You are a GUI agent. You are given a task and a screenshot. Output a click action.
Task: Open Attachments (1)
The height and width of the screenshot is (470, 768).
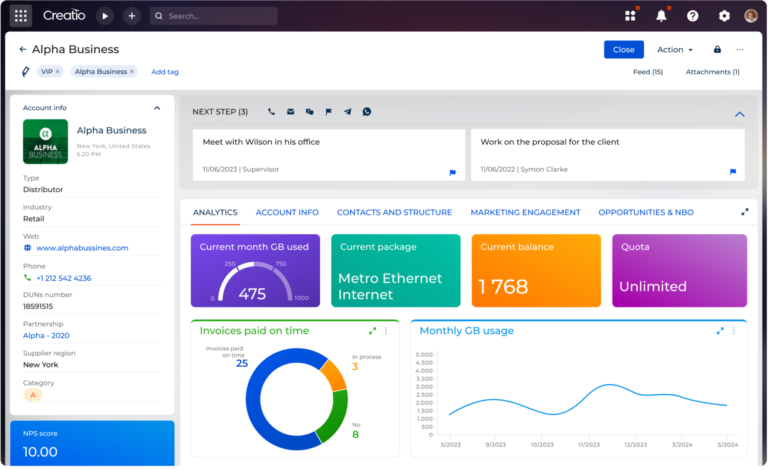click(712, 72)
